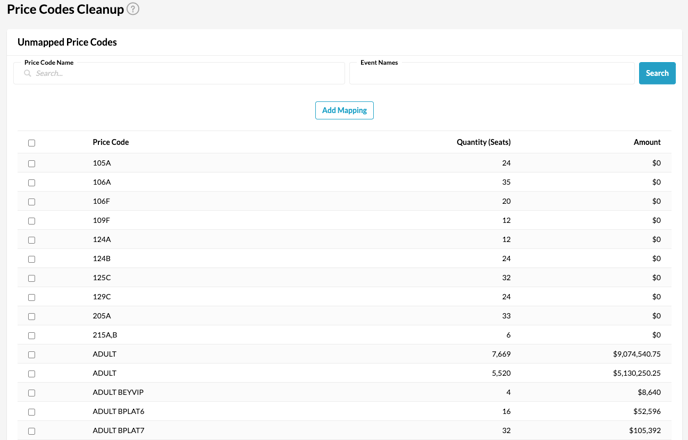
Task: Check the 125C price code row
Action: coord(31,278)
